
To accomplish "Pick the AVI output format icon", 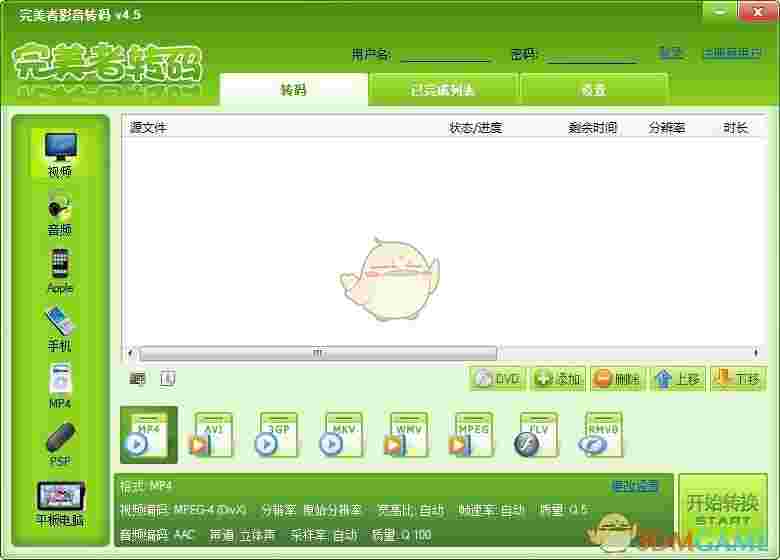I will [x=211, y=435].
